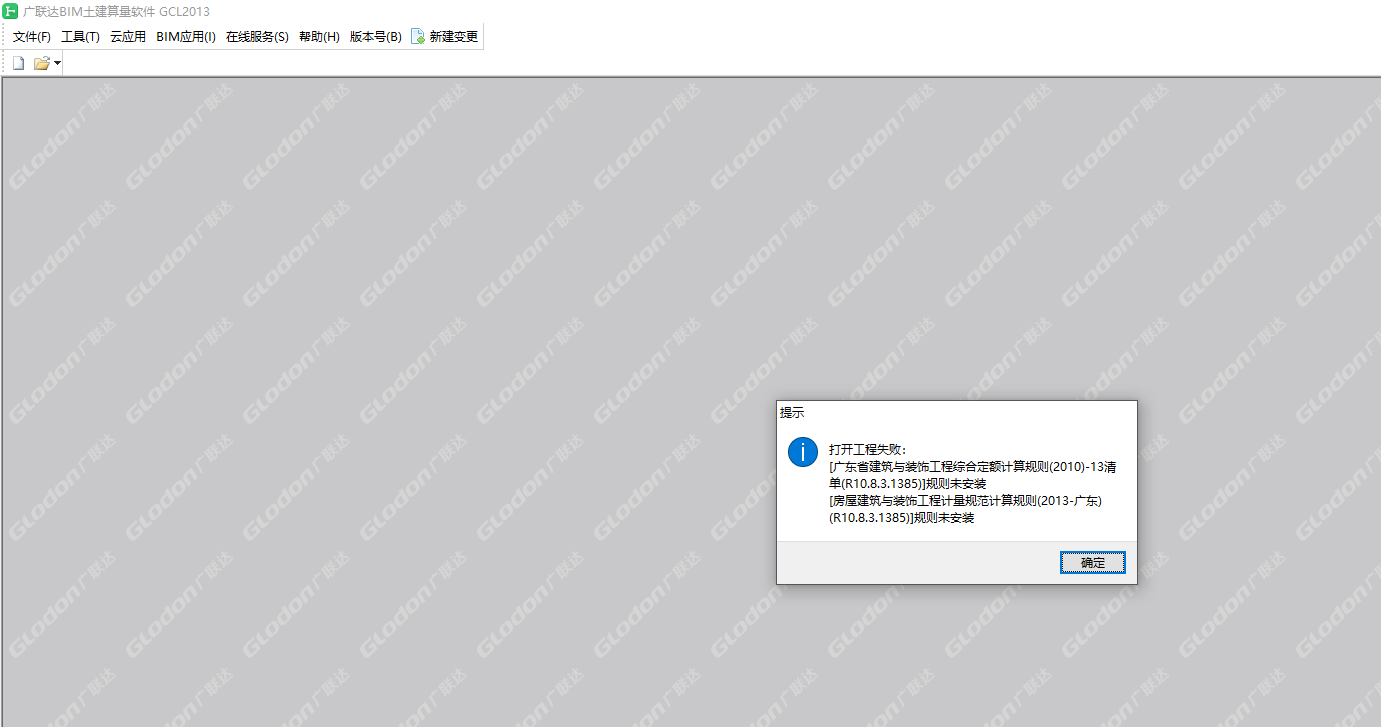
Task: Click the green GCL2013 app icon in title bar
Action: tap(11, 10)
